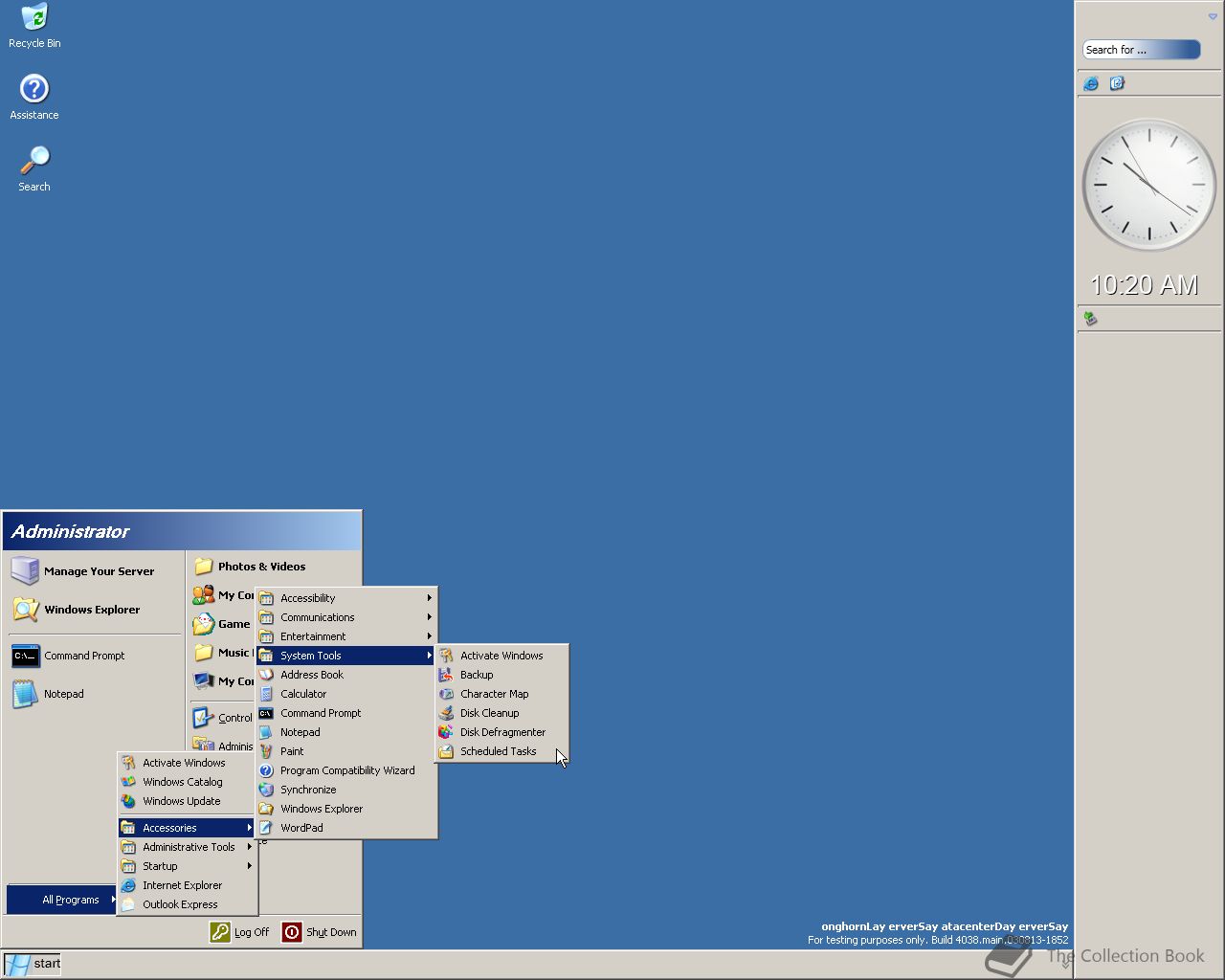Open sidebar options dropdown arrow at top
The image size is (1225, 980).
pos(1213,16)
